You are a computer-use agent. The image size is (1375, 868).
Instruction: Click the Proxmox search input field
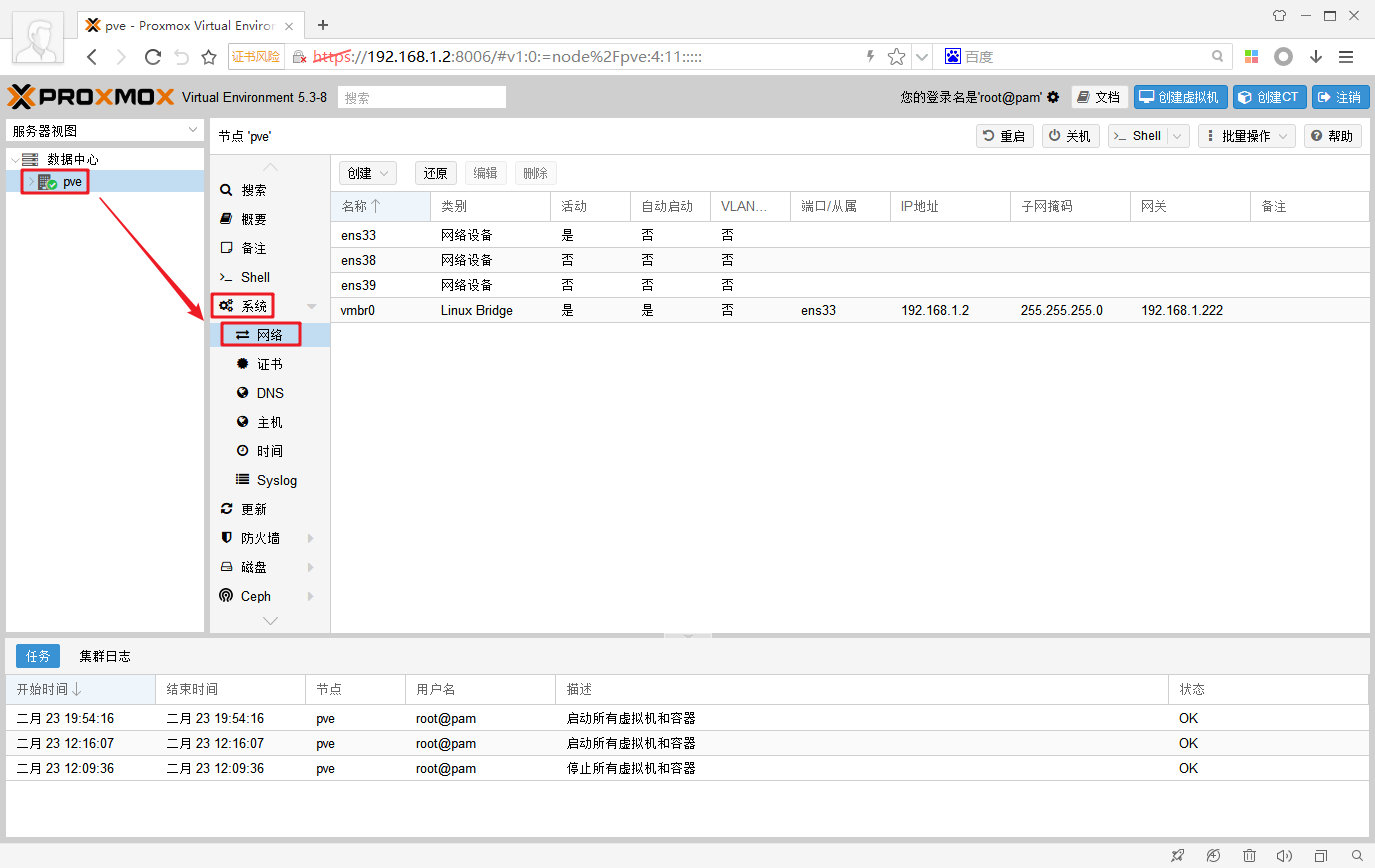(422, 97)
